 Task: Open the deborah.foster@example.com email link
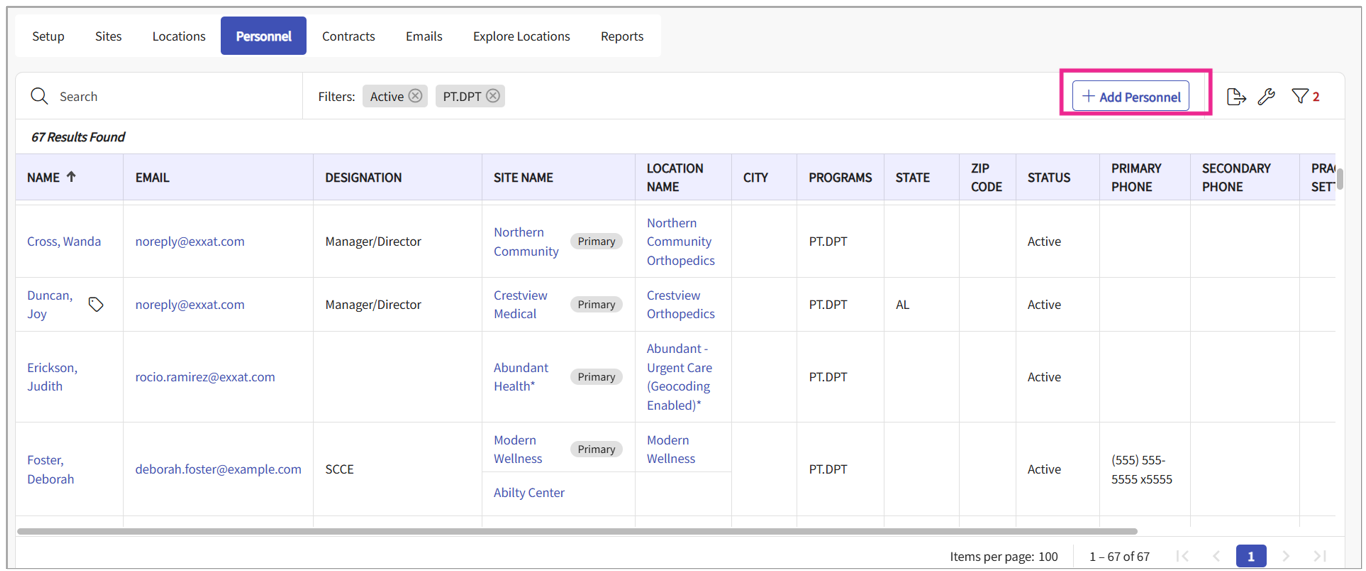click(x=218, y=469)
